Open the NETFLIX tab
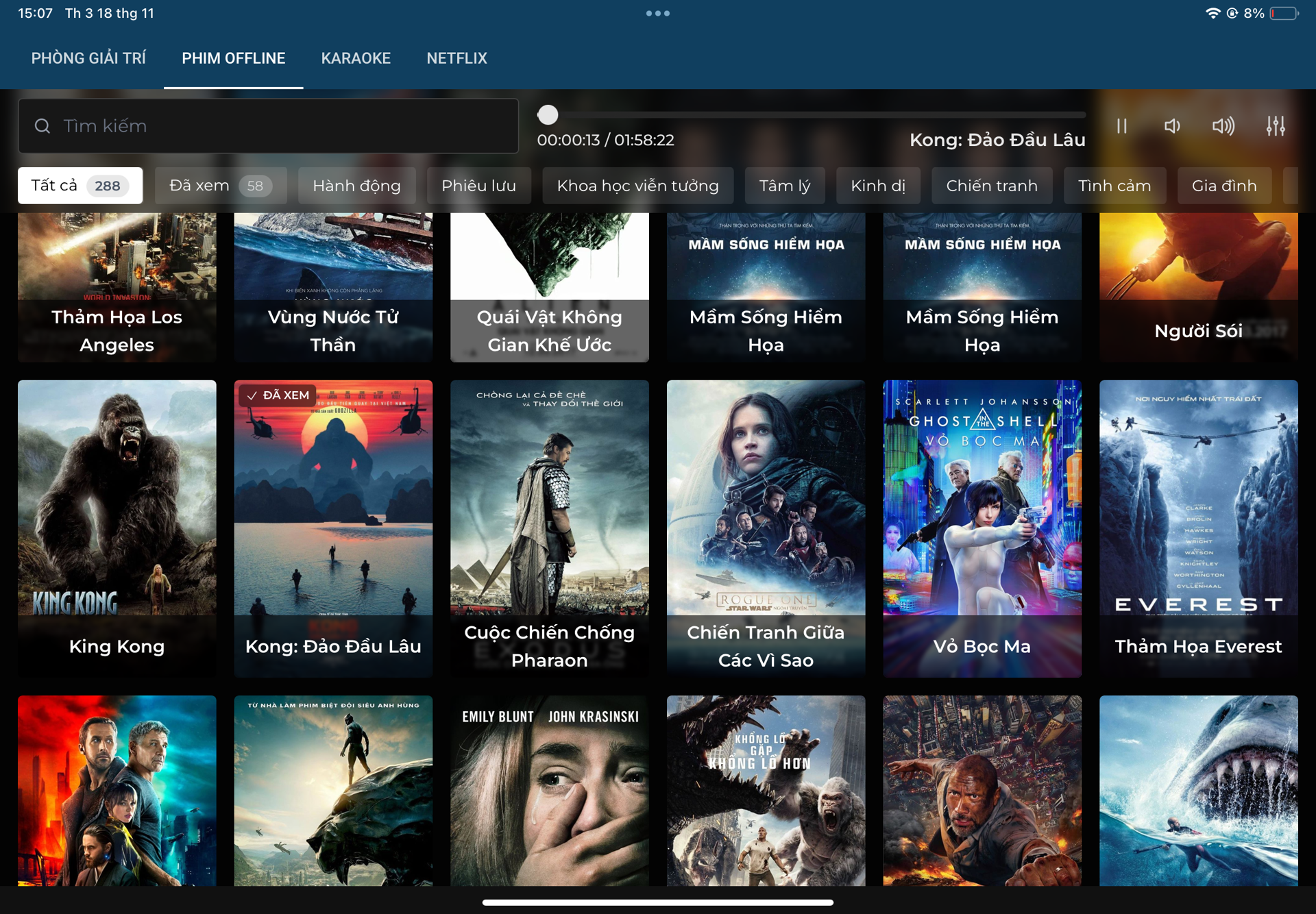Image resolution: width=1316 pixels, height=914 pixels. click(x=456, y=58)
